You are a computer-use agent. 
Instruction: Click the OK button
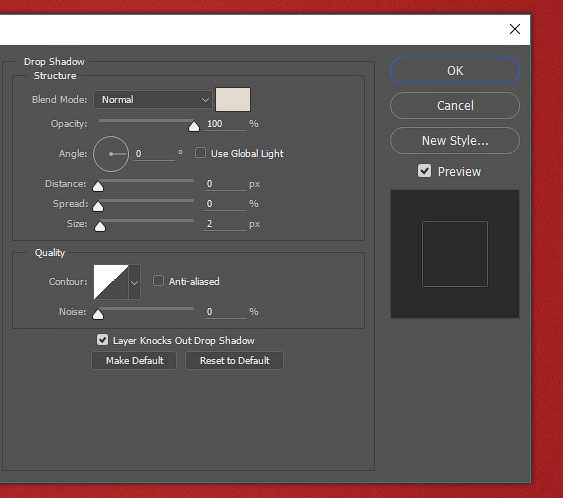click(x=455, y=71)
